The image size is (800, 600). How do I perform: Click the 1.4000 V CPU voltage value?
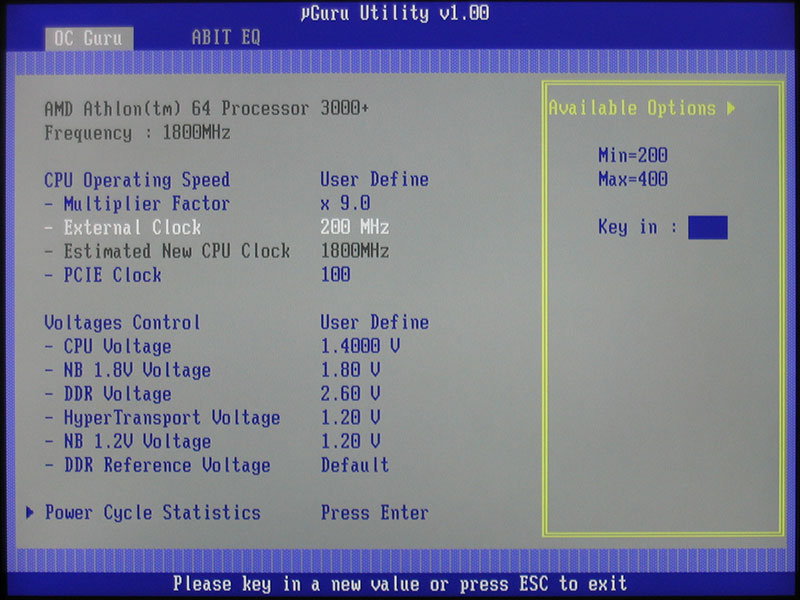point(360,346)
